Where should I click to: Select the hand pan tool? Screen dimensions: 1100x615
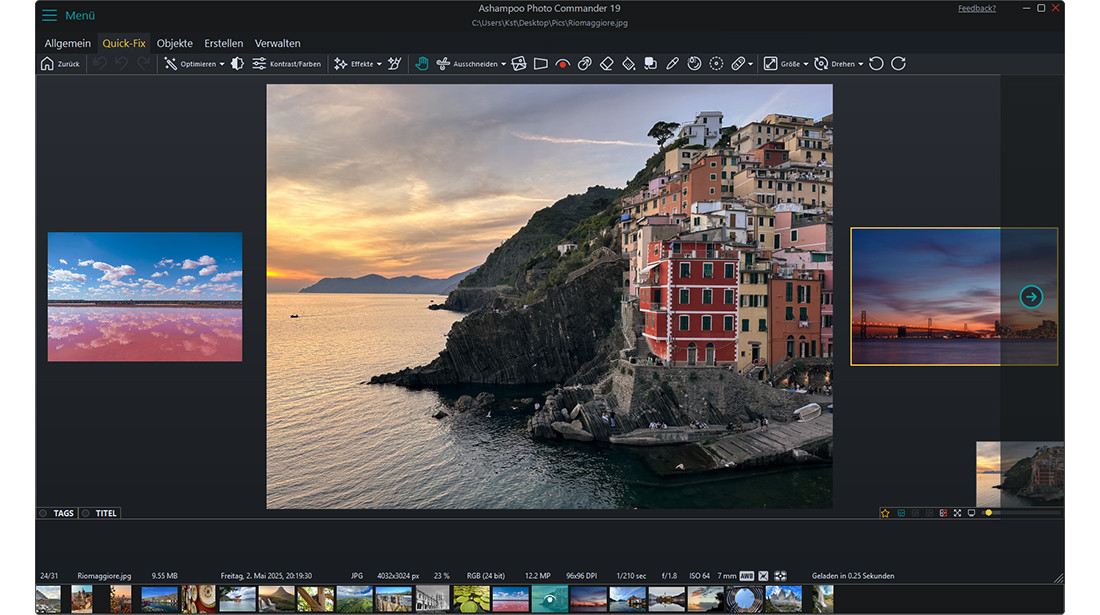[422, 64]
